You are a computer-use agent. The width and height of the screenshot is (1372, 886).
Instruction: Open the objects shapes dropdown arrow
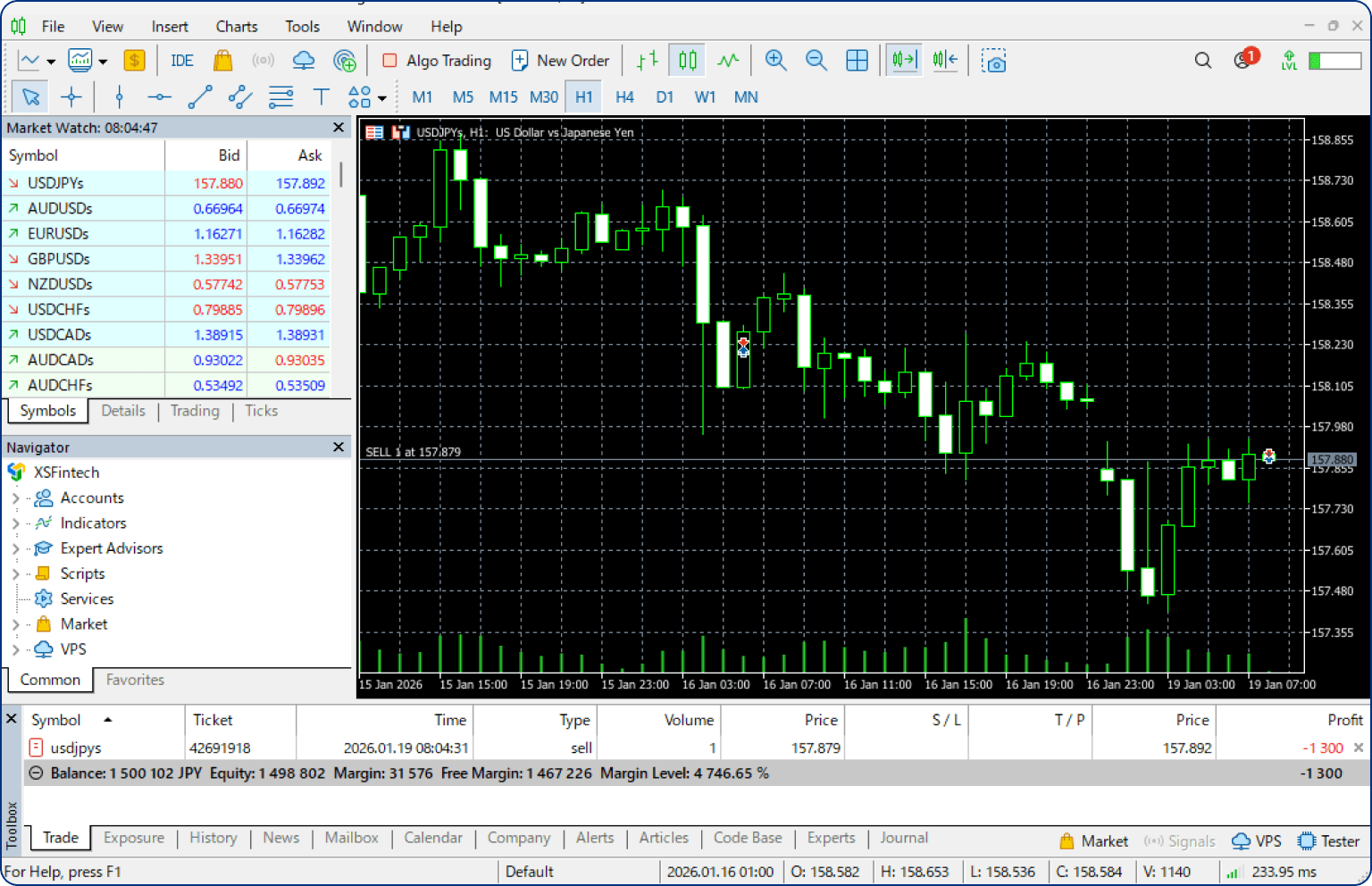[x=382, y=98]
